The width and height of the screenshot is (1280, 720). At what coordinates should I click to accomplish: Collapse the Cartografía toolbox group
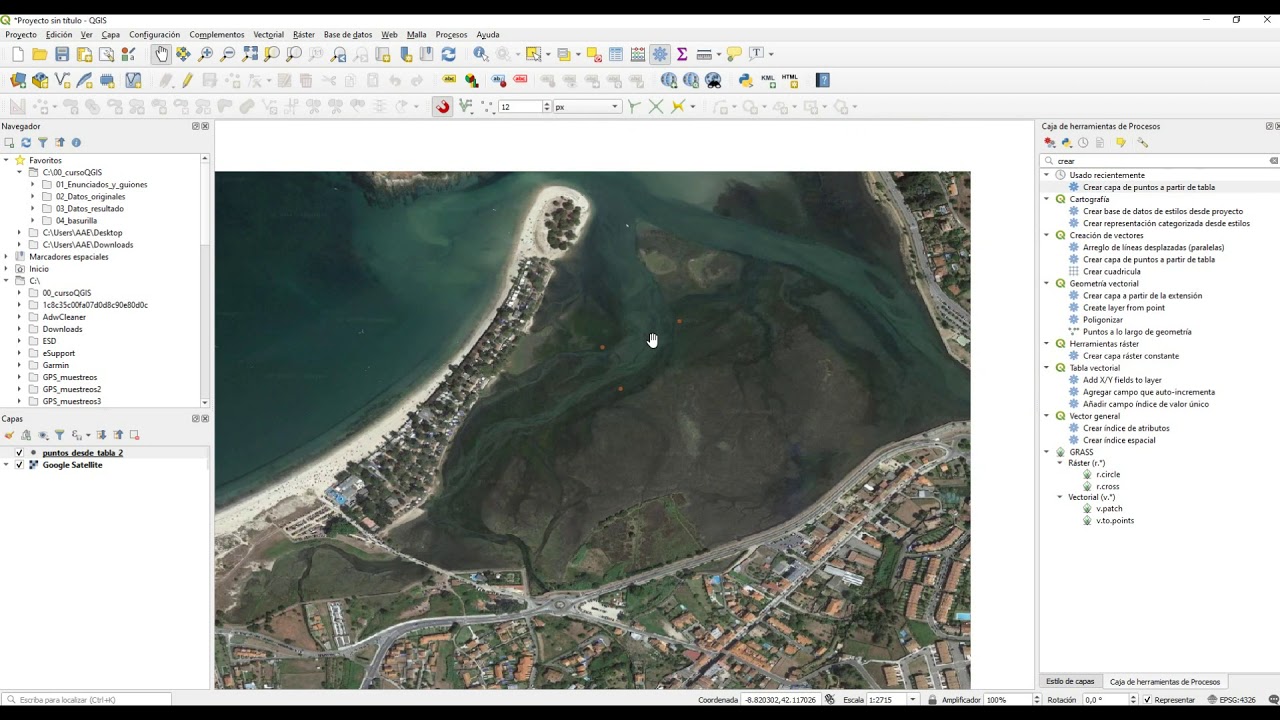[1047, 199]
